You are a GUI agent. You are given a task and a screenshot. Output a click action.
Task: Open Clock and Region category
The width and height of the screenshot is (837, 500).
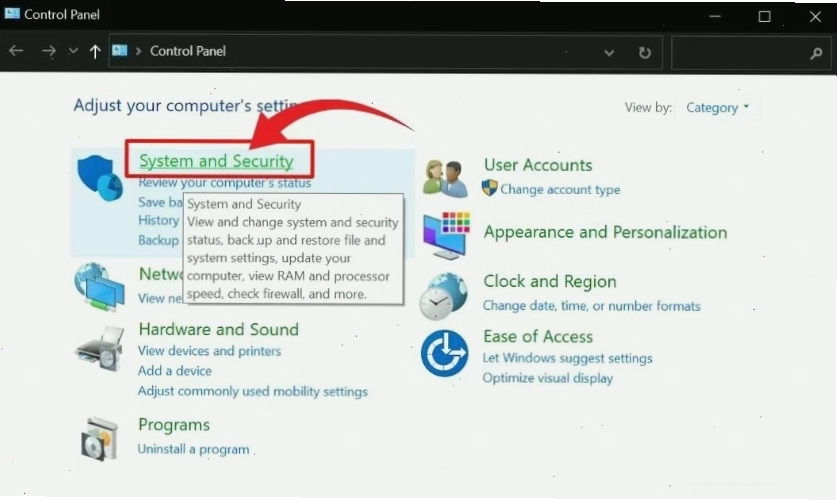pyautogui.click(x=550, y=281)
